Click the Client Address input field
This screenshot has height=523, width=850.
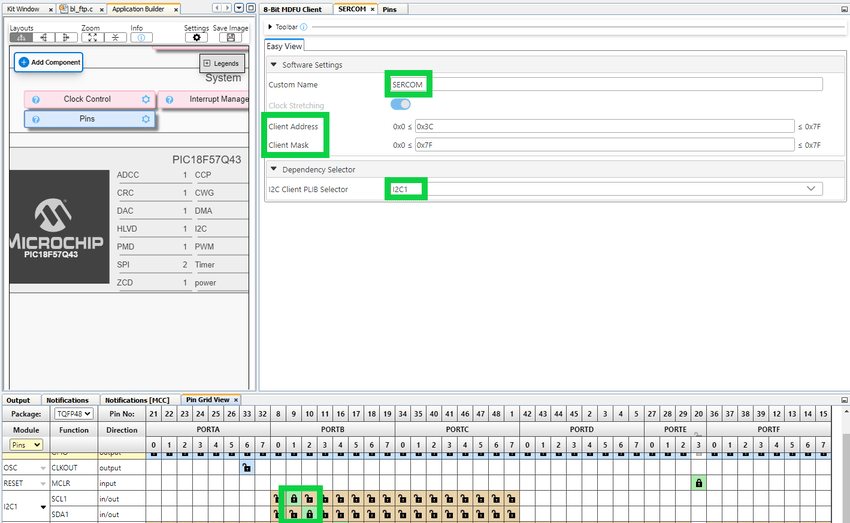[x=604, y=127]
